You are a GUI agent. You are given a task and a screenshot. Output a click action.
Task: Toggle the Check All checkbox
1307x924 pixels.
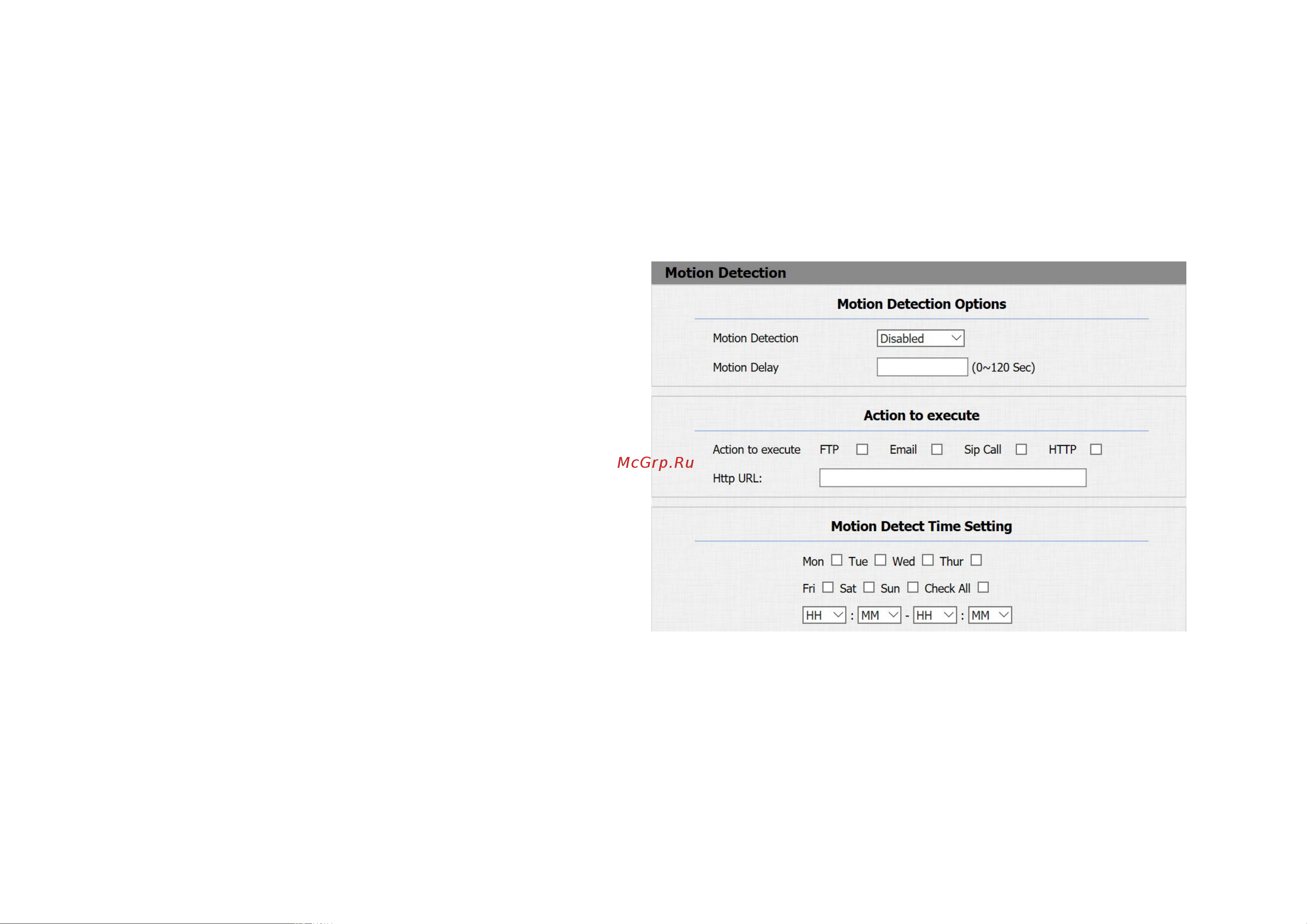[983, 587]
